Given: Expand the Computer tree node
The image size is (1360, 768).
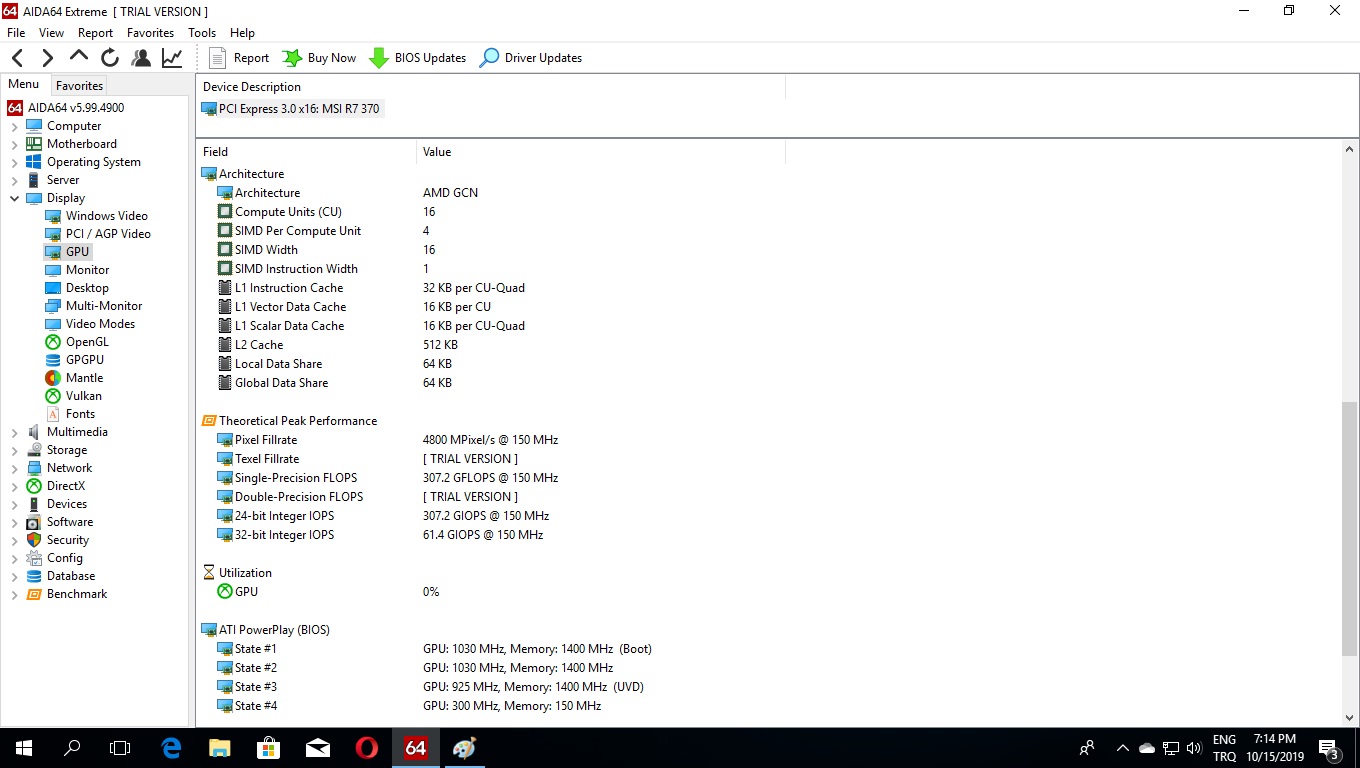Looking at the screenshot, I should 15,126.
